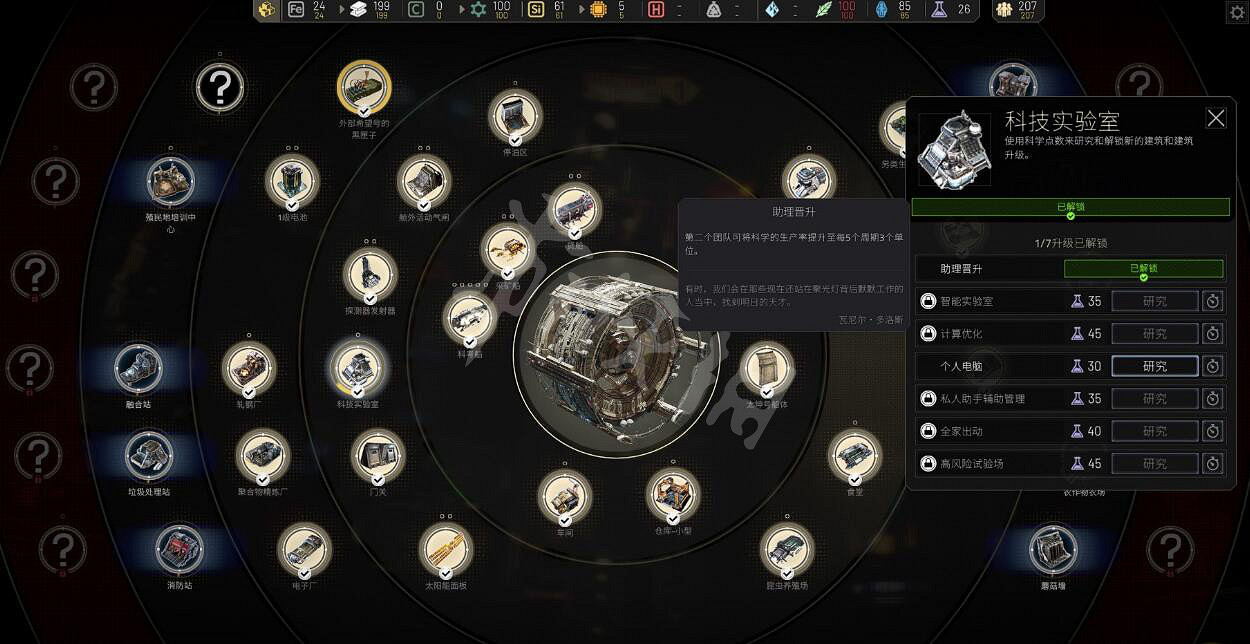Image resolution: width=1250 pixels, height=644 pixels.
Task: Open settings gear in top-right corner
Action: pos(1236,12)
